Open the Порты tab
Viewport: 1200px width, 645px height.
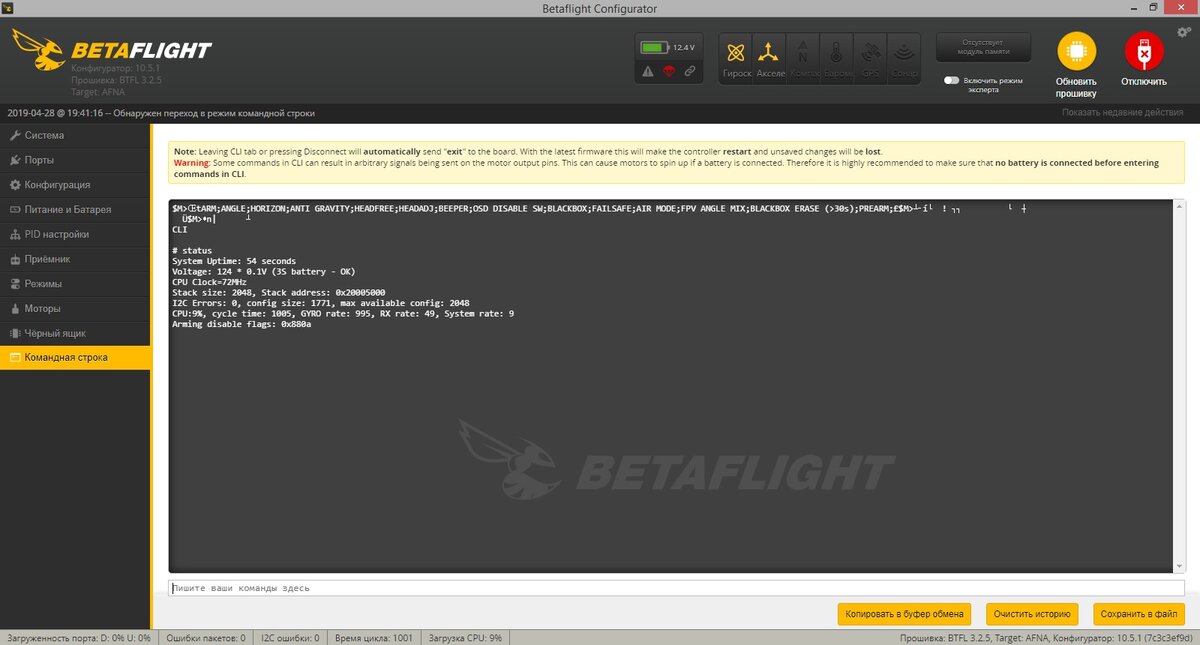(x=75, y=160)
